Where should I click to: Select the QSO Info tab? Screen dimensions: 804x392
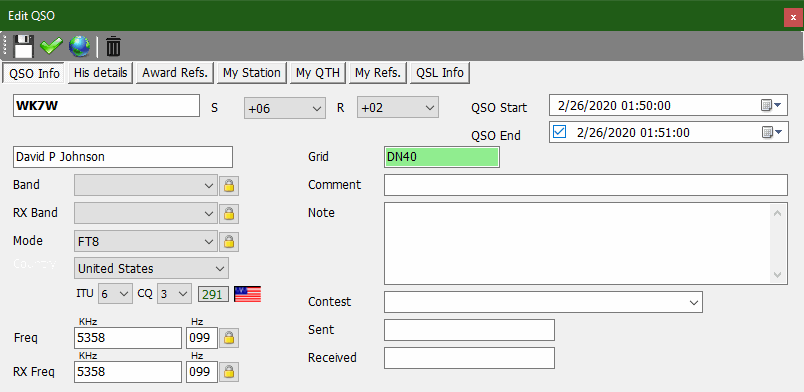point(34,73)
